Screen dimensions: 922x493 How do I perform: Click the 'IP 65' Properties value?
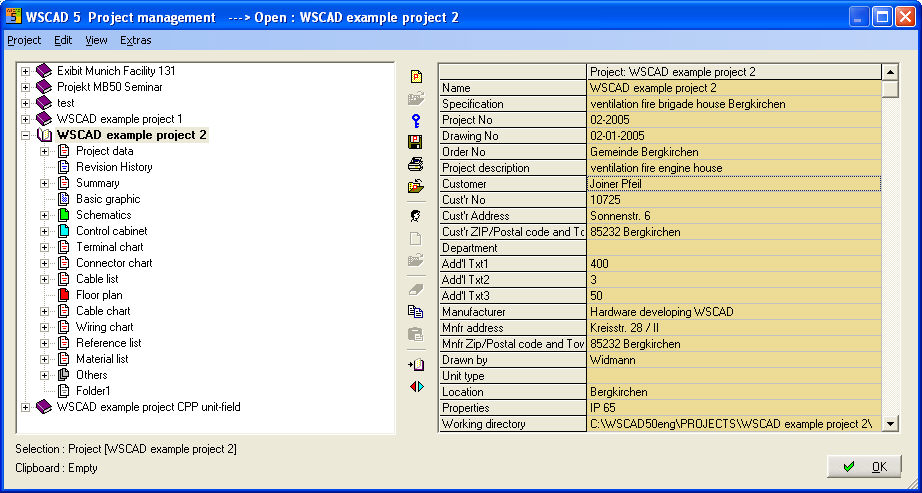pyautogui.click(x=734, y=408)
